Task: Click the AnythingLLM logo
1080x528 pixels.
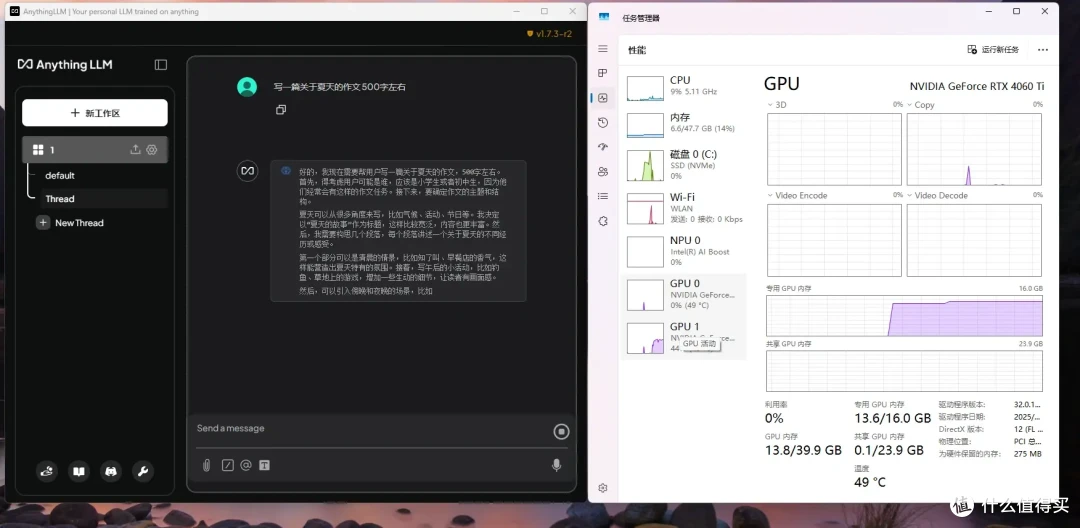Action: click(x=65, y=65)
